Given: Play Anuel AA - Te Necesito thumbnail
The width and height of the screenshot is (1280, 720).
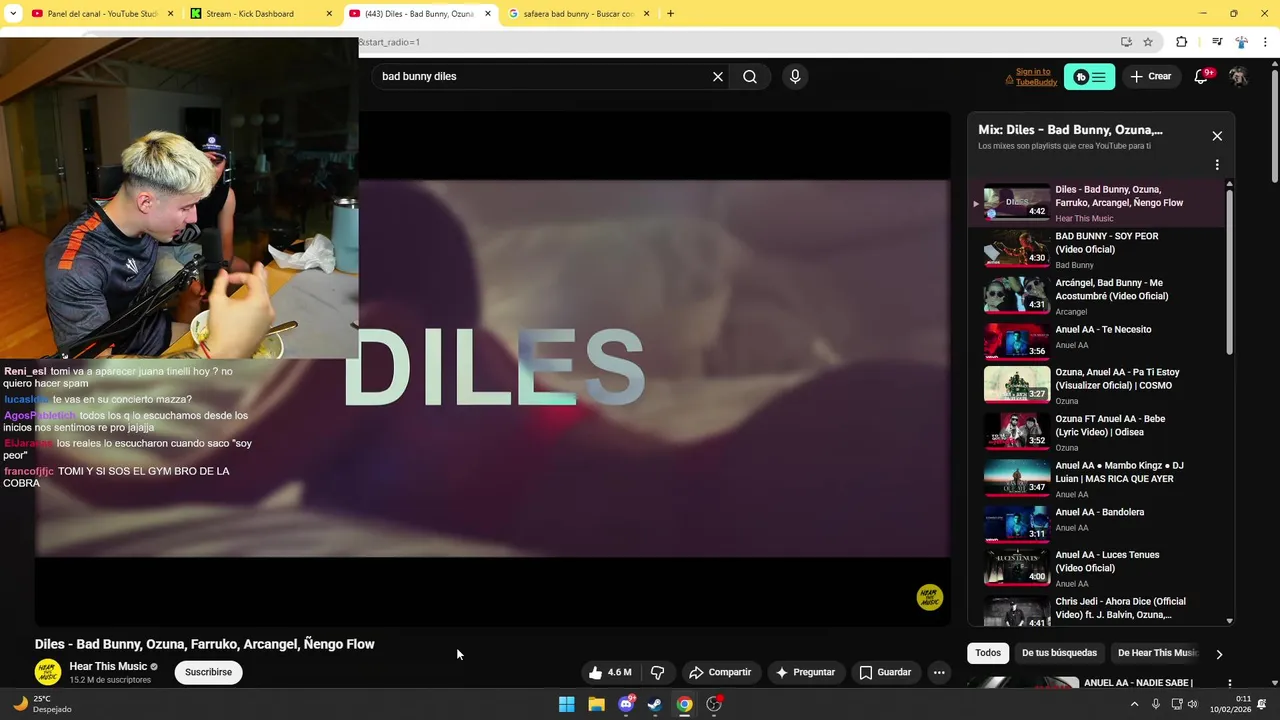Looking at the screenshot, I should (1017, 340).
